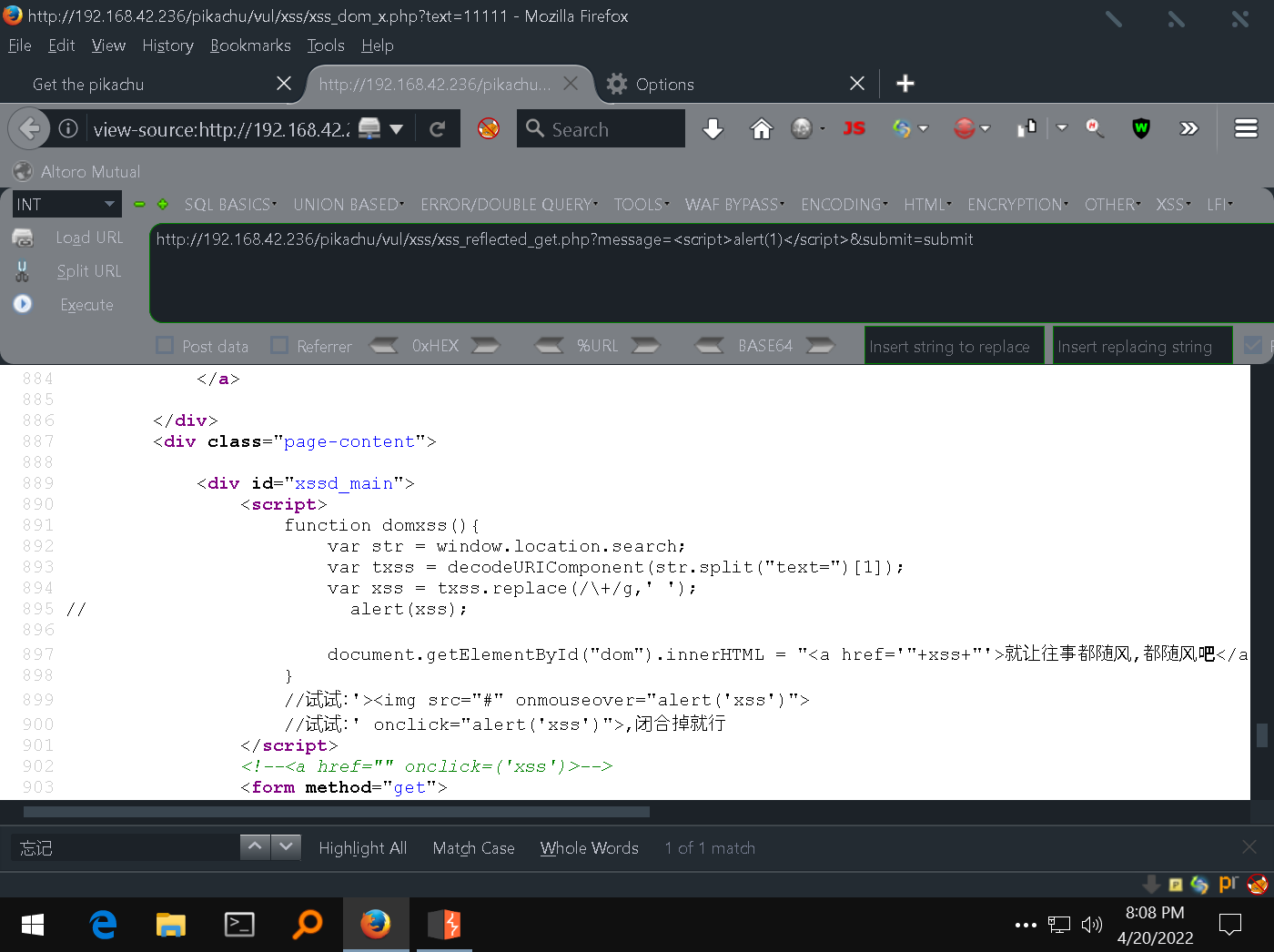Click the blue-yellow swirl proxy icon

(902, 128)
